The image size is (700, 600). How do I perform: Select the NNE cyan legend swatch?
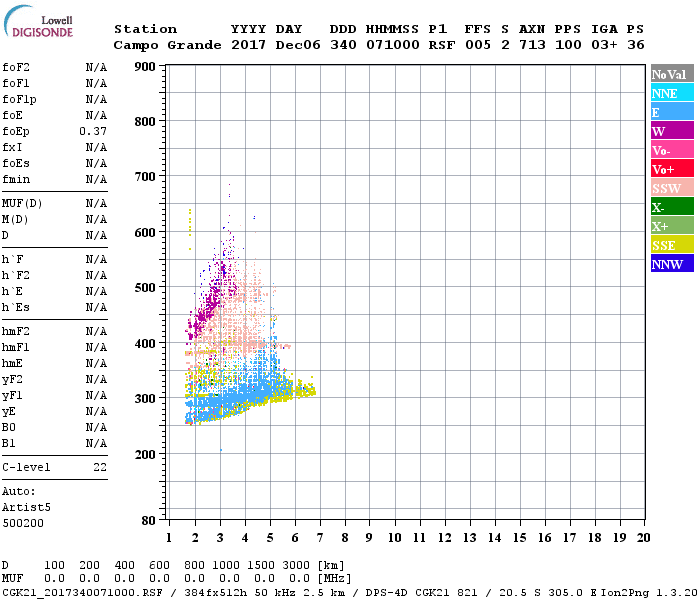pyautogui.click(x=672, y=93)
